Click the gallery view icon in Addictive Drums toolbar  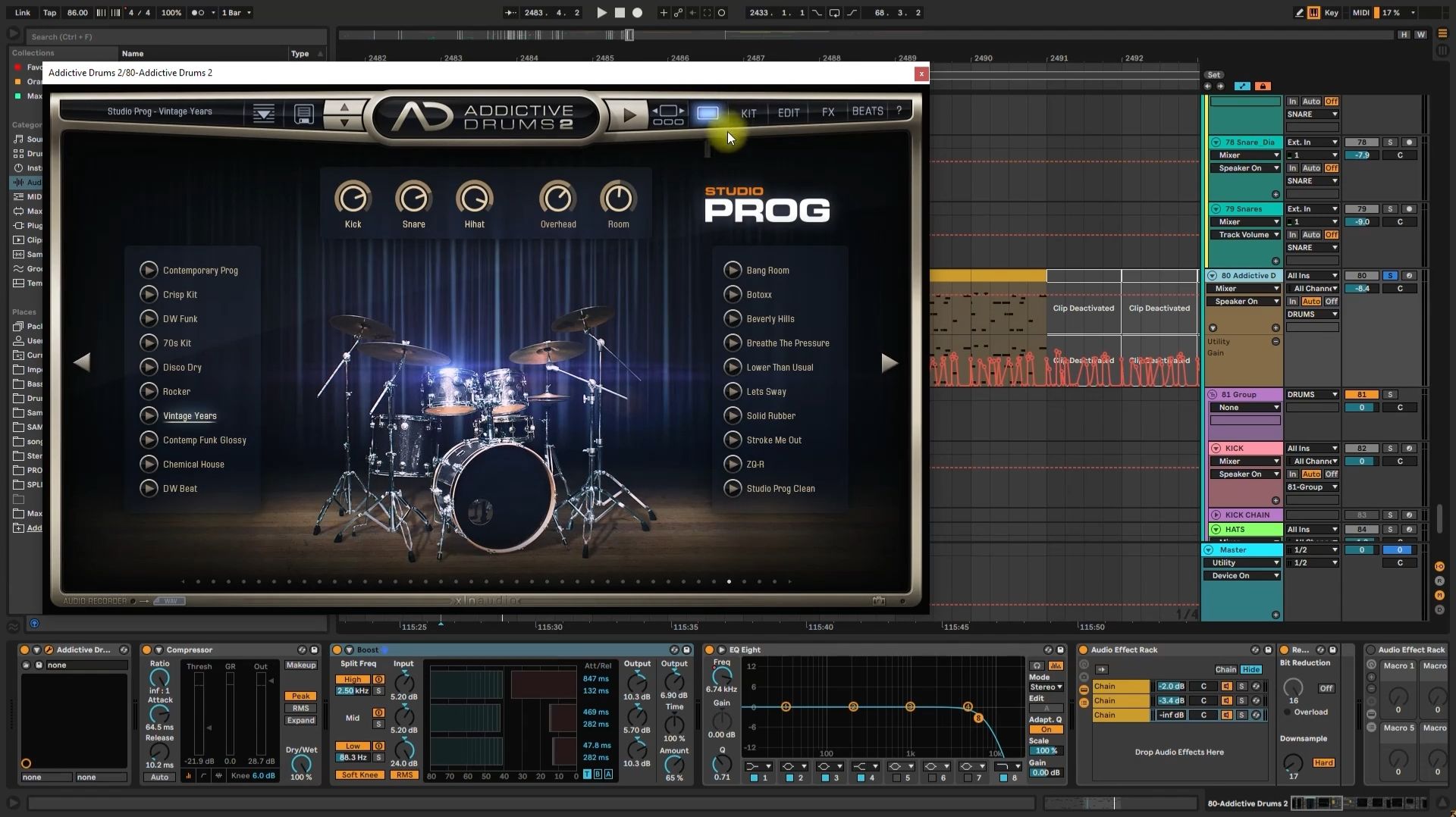click(707, 113)
